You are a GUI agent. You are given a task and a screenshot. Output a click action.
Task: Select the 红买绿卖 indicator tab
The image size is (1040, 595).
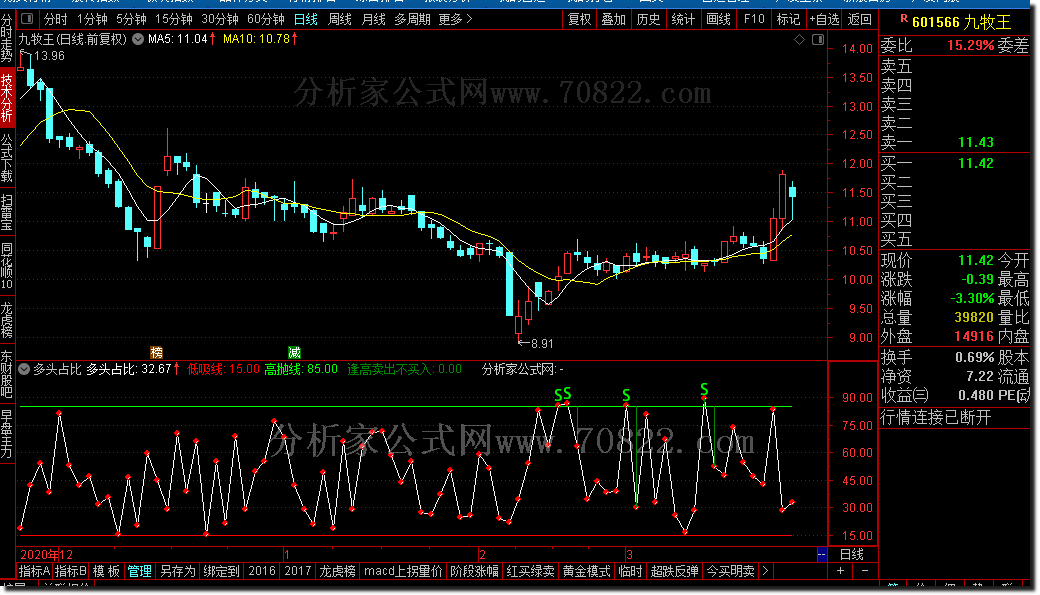click(531, 570)
